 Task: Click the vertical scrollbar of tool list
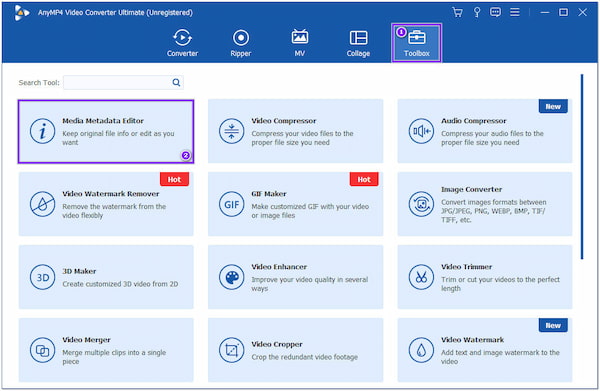coord(582,167)
